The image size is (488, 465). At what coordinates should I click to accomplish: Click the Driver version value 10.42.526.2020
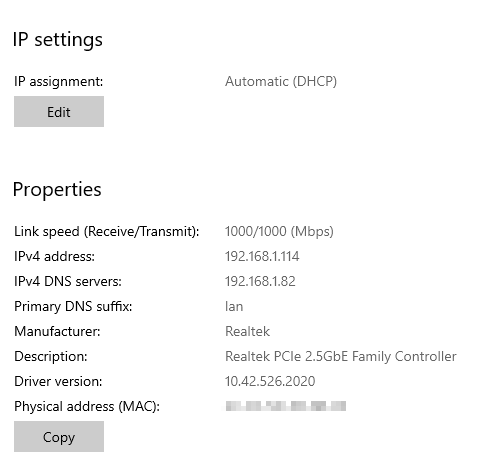coord(270,381)
